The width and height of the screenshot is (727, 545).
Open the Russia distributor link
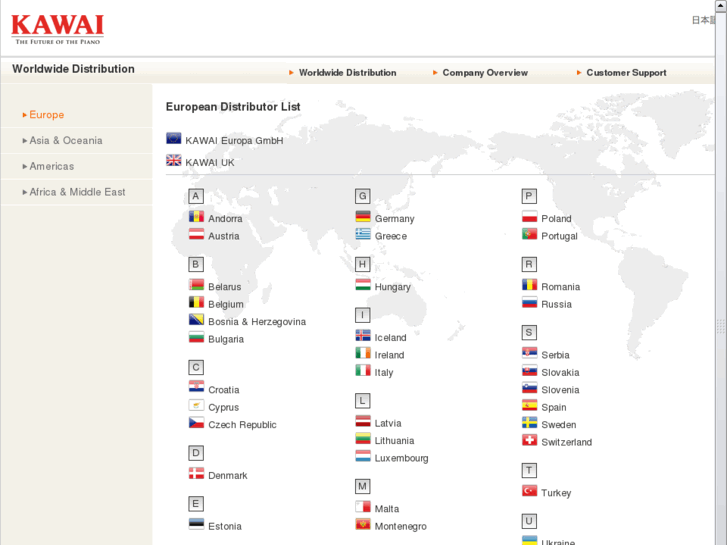556,304
